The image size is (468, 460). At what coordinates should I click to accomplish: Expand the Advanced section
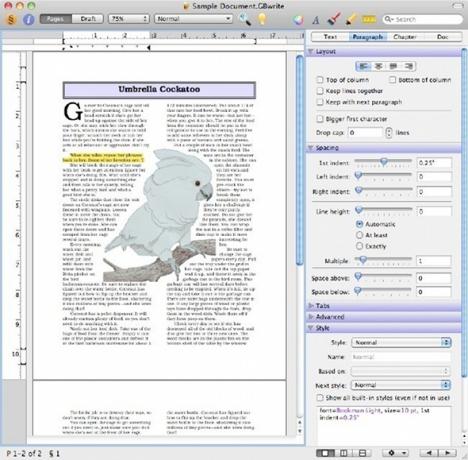point(310,317)
